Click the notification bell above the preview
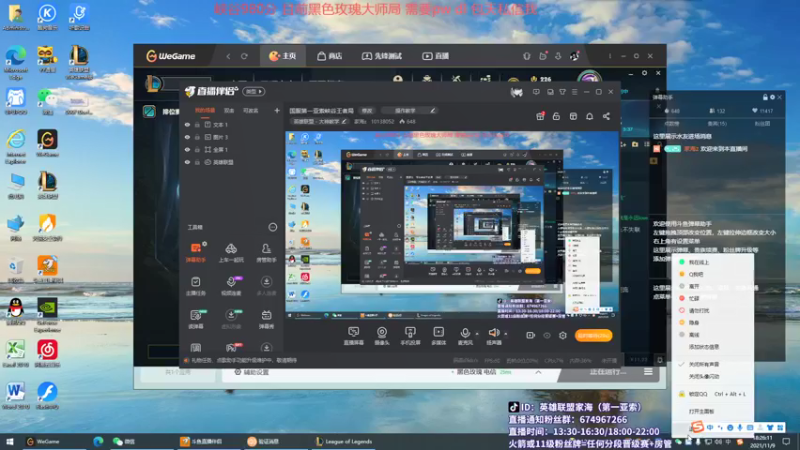The height and width of the screenshot is (450, 800). pos(590,116)
